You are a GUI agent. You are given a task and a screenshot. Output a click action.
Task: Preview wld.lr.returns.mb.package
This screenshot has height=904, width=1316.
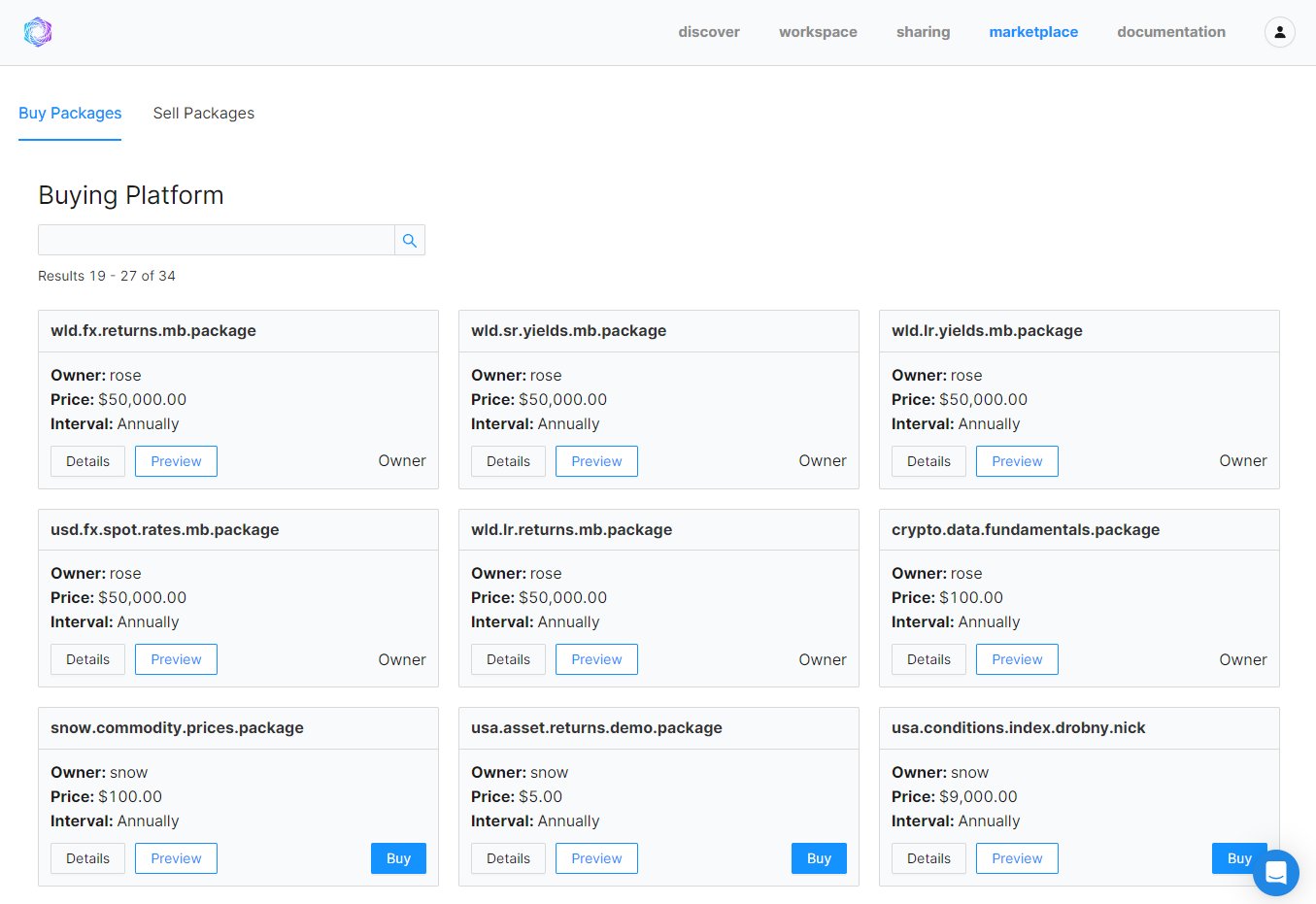tap(596, 659)
